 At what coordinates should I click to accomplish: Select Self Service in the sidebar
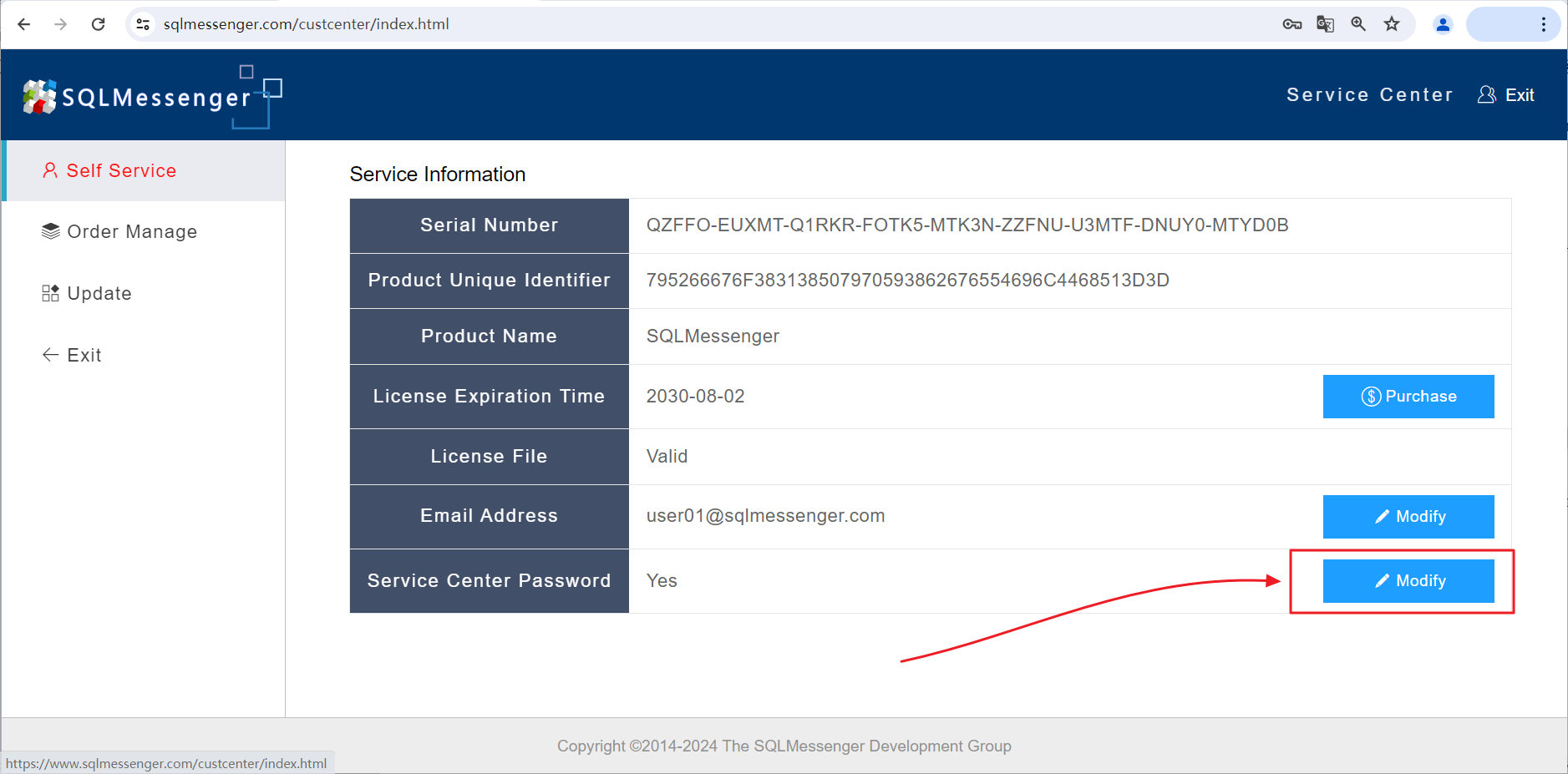(144, 170)
